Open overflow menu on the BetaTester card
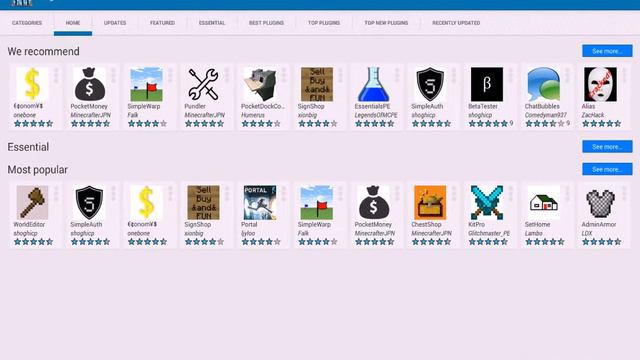 click(x=511, y=76)
